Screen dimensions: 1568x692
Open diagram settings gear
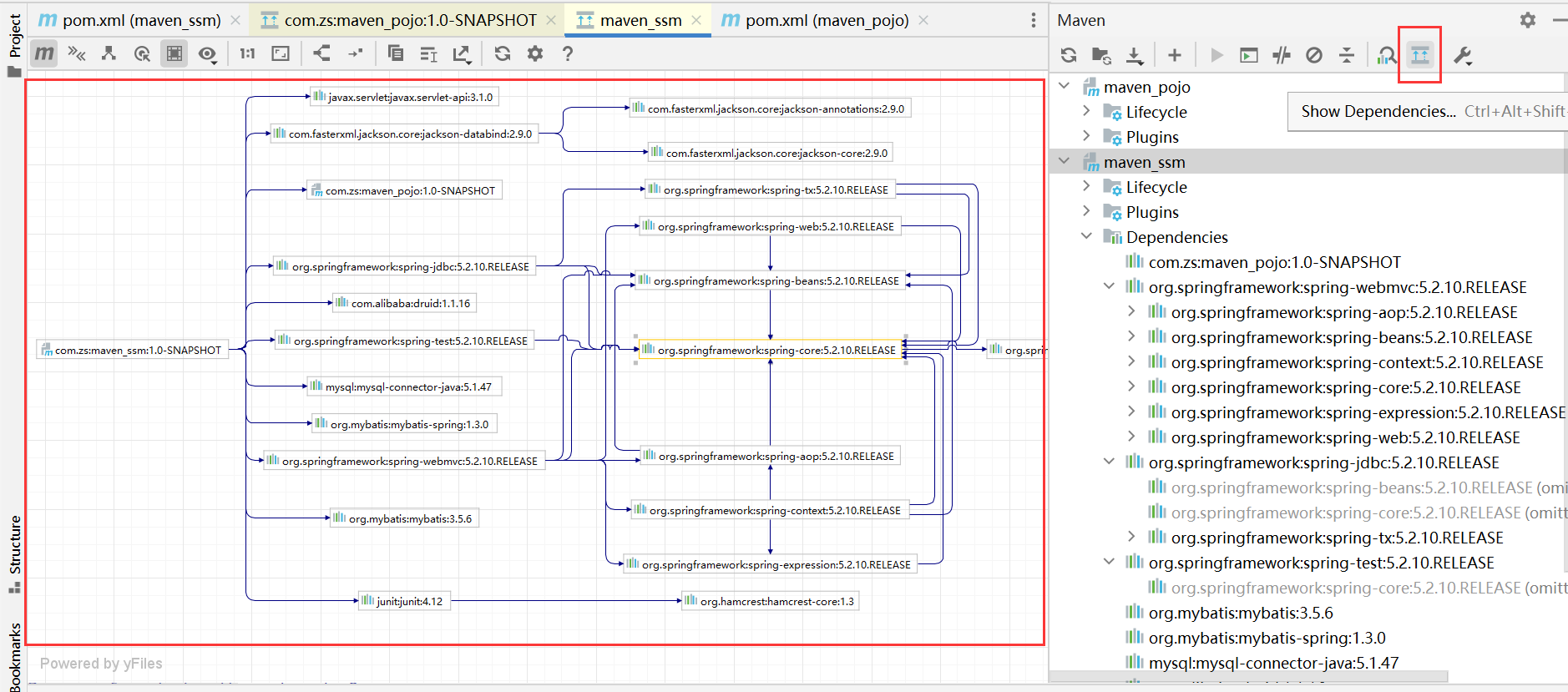coord(535,53)
